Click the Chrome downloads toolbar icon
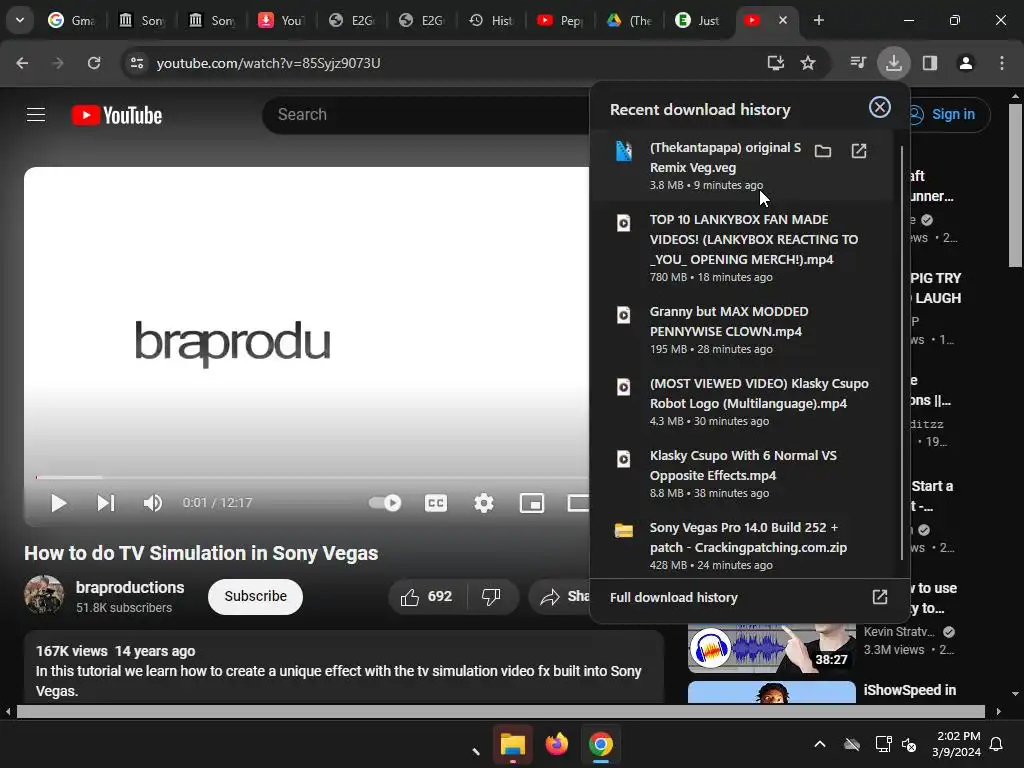 (893, 63)
